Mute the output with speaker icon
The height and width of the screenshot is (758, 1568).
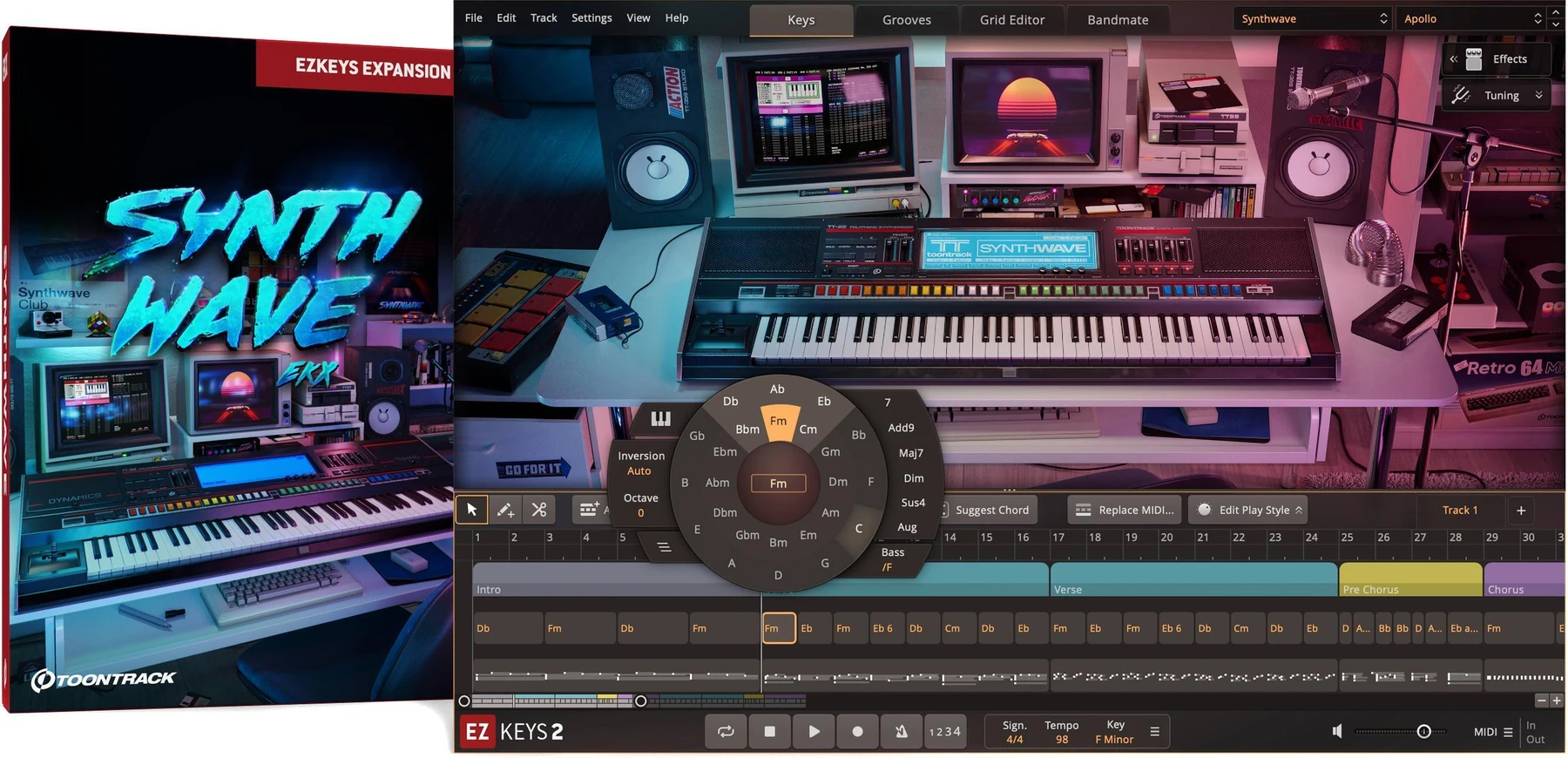coord(1337,732)
